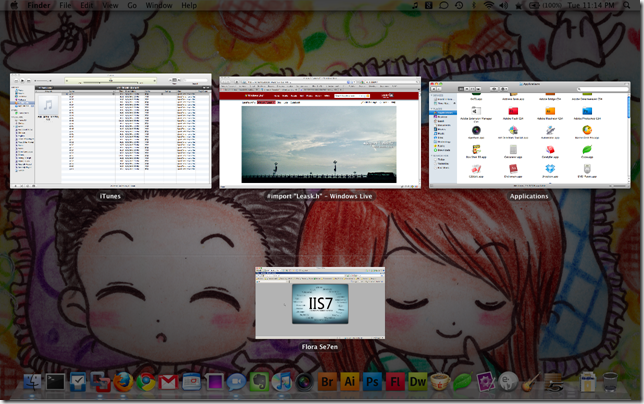Launch Adobe Illustrator (Ai) from the Dock

350,382
